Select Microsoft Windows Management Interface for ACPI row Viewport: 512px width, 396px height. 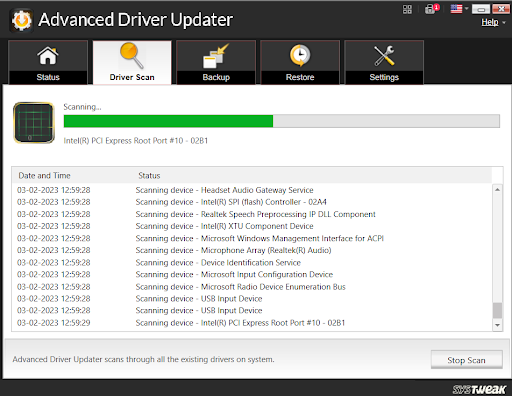coord(252,238)
